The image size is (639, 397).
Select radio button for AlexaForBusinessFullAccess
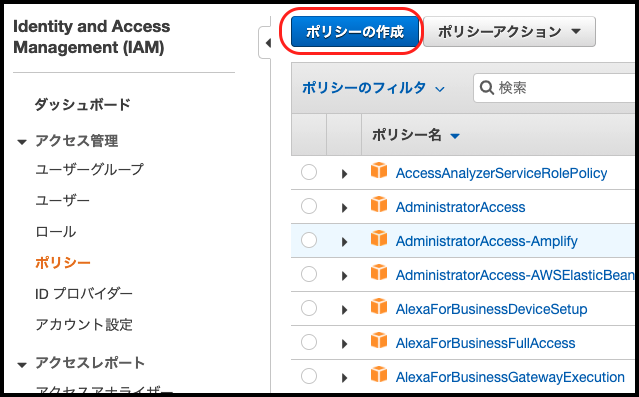click(x=309, y=342)
